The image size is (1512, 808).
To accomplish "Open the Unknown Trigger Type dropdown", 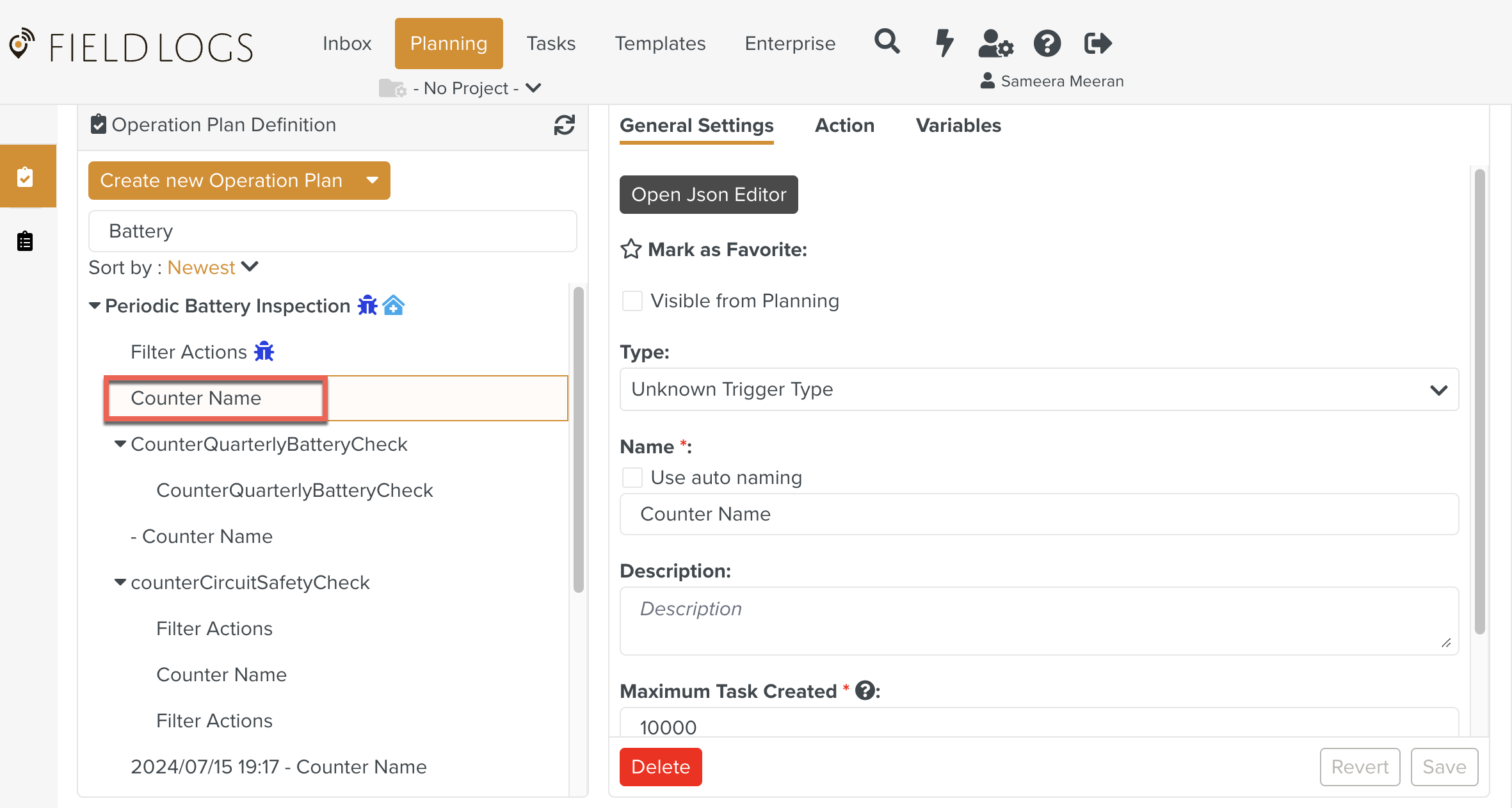I will pyautogui.click(x=1038, y=389).
